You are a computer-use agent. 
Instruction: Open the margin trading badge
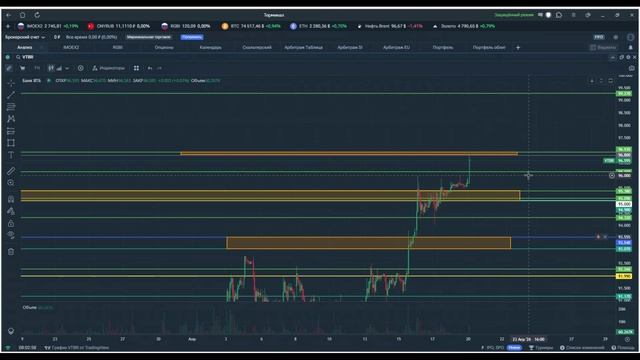149,37
